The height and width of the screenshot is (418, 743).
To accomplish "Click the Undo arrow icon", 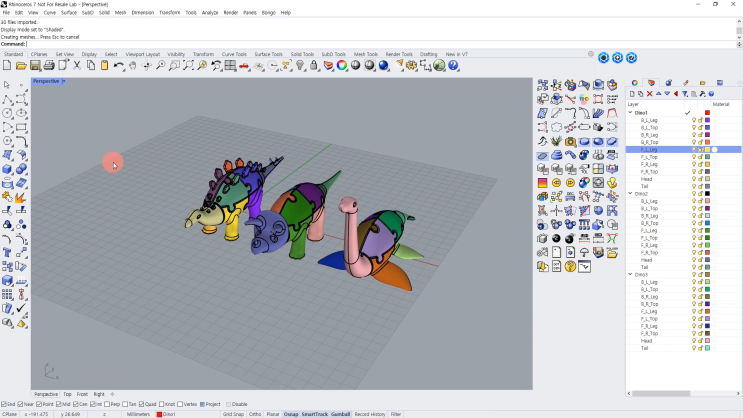I will [118, 65].
